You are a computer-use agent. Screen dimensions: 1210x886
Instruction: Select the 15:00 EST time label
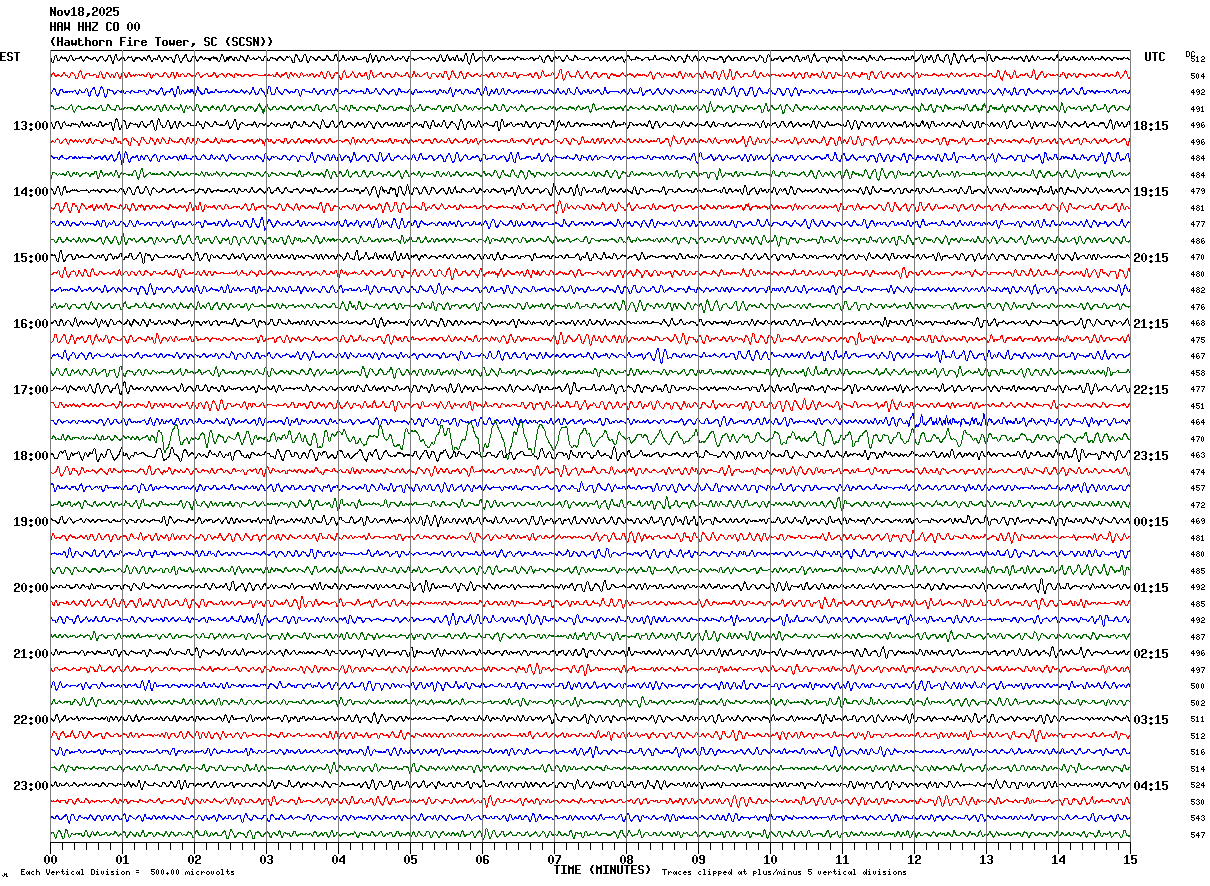(30, 258)
